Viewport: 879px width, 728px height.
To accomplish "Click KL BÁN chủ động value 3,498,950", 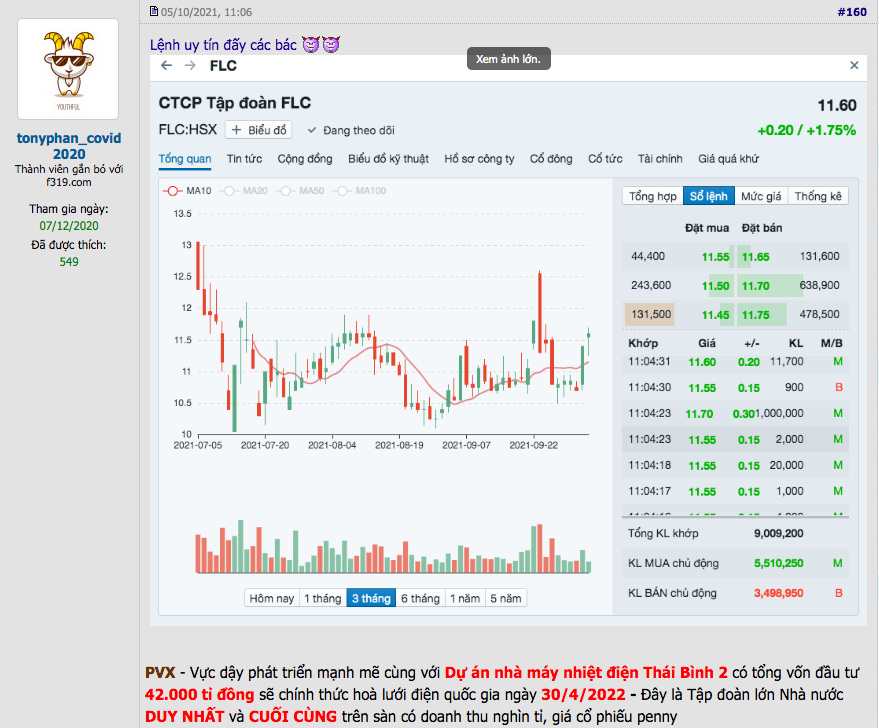I will pyautogui.click(x=778, y=593).
